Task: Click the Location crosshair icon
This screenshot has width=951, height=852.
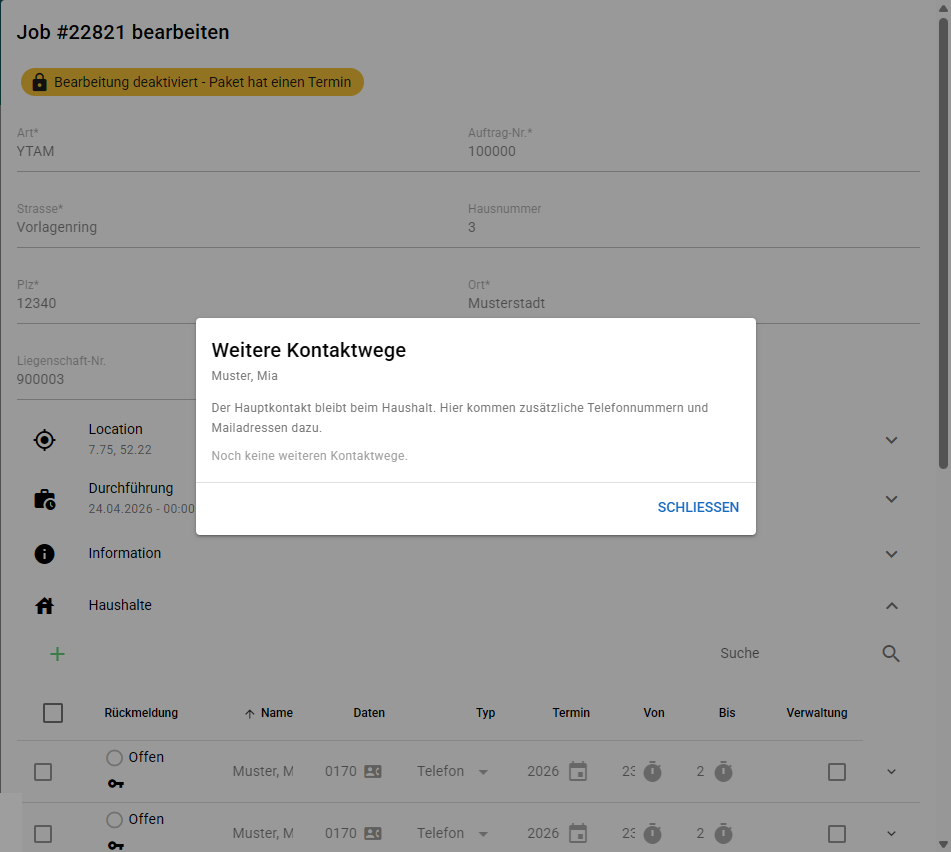Action: (44, 440)
